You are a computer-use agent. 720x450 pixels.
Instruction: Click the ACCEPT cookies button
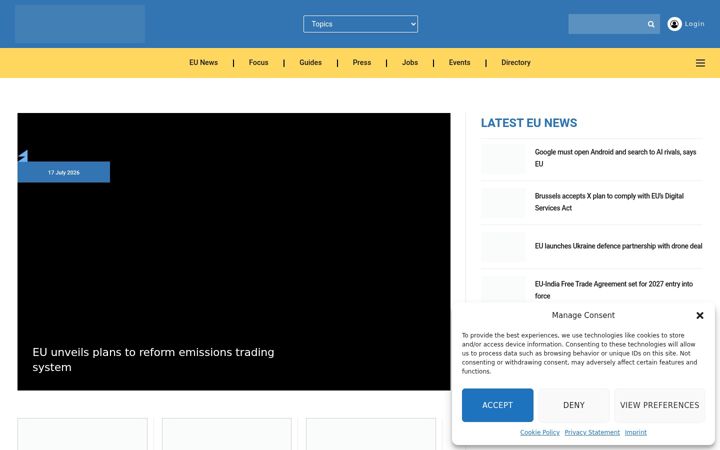click(x=497, y=405)
